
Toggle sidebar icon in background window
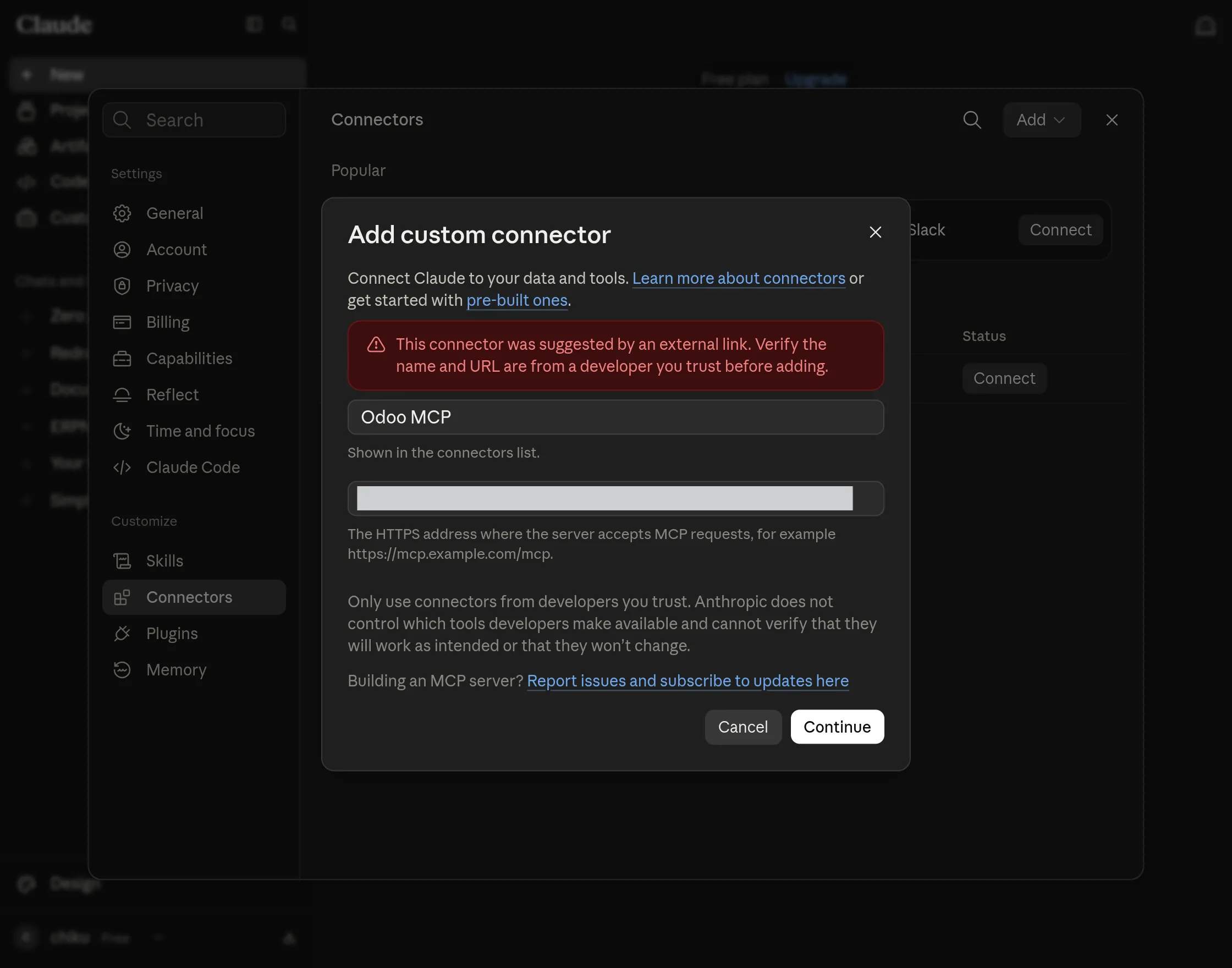tap(255, 24)
